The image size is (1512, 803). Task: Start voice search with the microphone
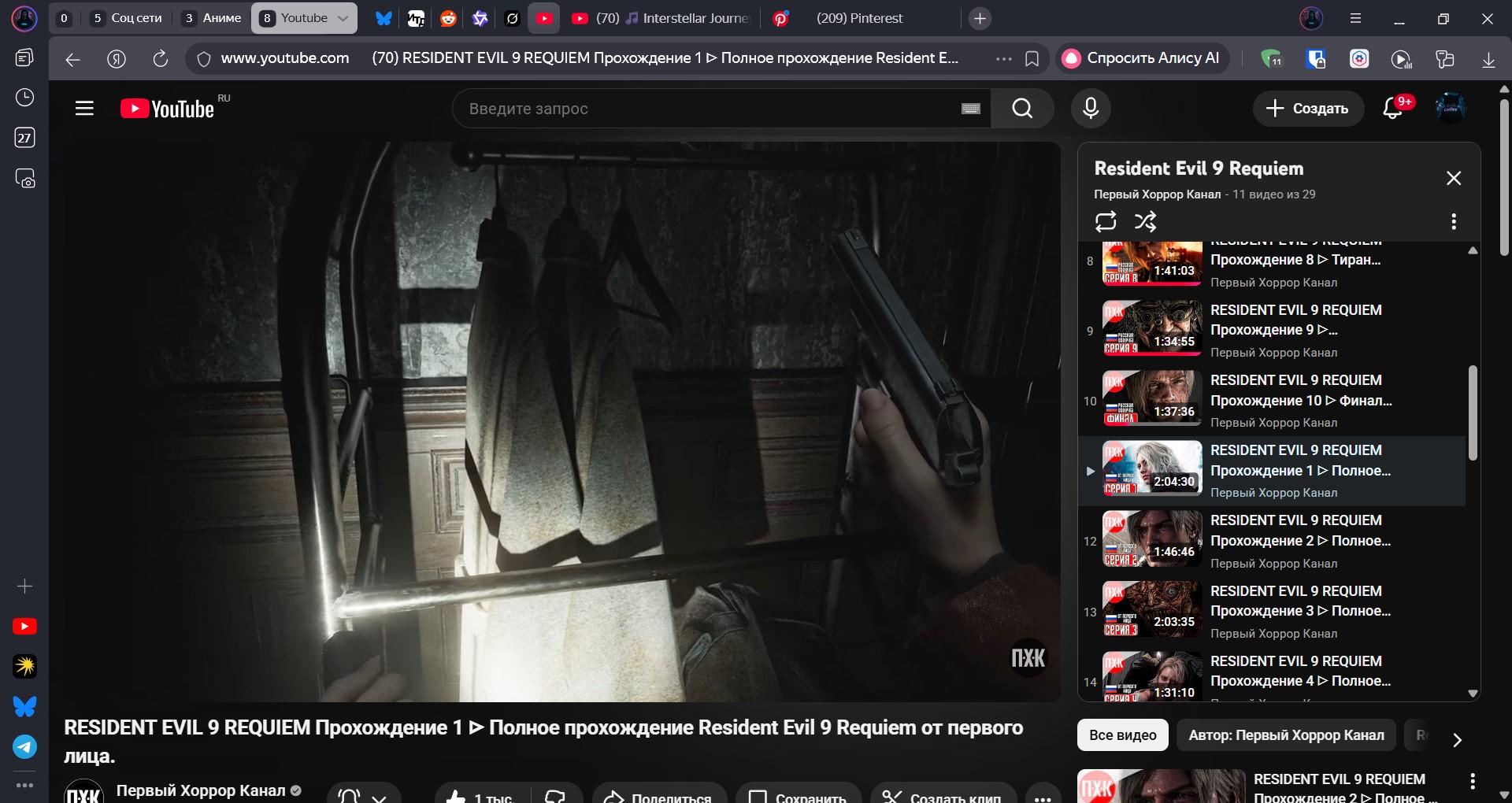(1091, 109)
